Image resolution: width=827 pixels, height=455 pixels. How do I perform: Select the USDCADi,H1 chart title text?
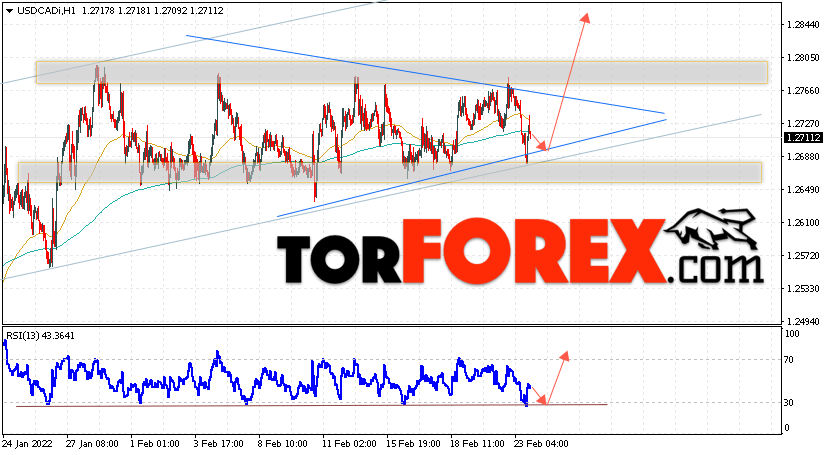tap(46, 11)
